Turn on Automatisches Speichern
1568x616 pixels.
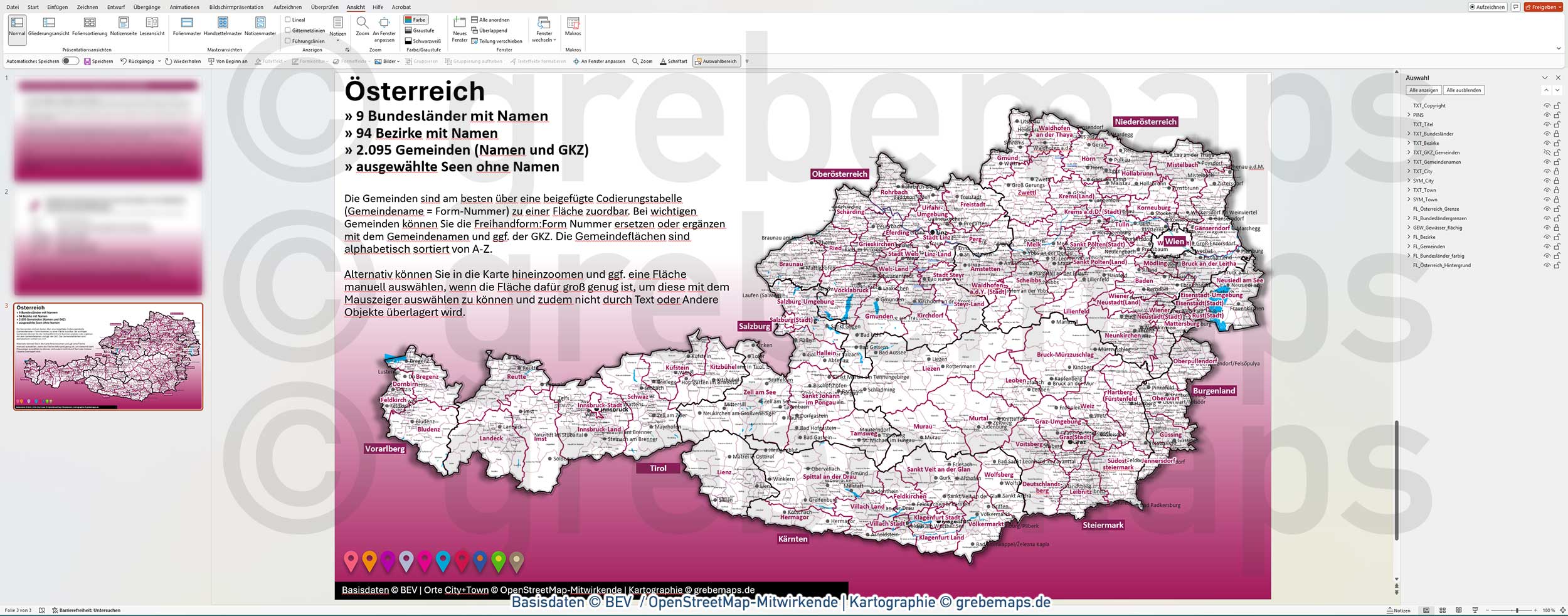[69, 61]
